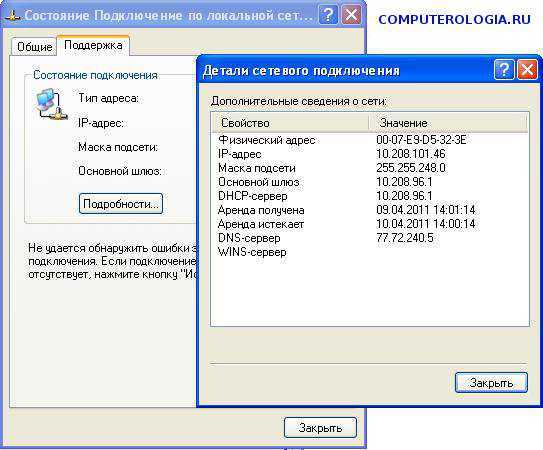Select the IP-адрес row in details list
The image size is (543, 450).
pyautogui.click(x=370, y=154)
